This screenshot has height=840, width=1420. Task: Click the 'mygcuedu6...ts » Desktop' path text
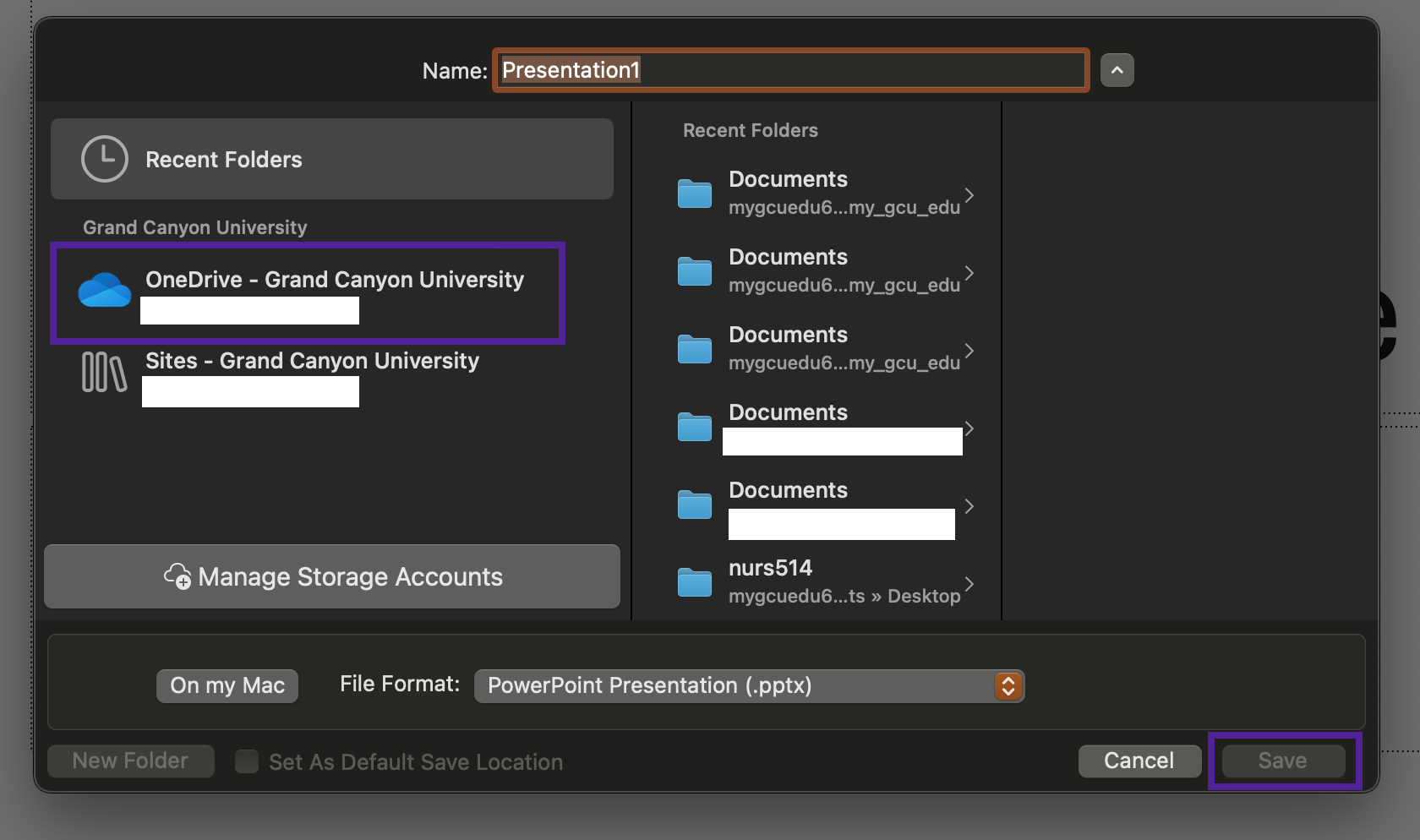(844, 596)
